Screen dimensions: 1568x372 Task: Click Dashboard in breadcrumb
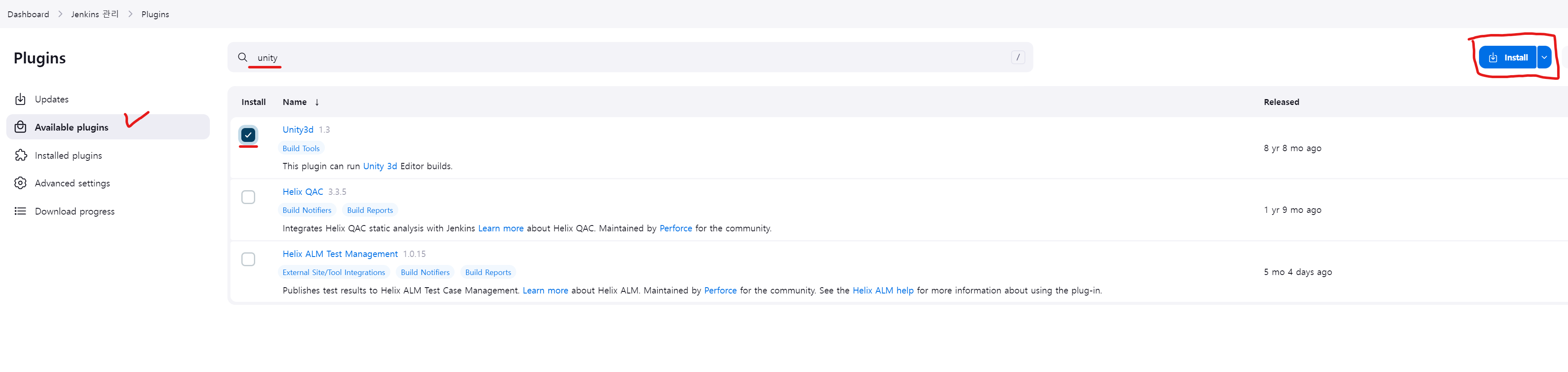(28, 14)
